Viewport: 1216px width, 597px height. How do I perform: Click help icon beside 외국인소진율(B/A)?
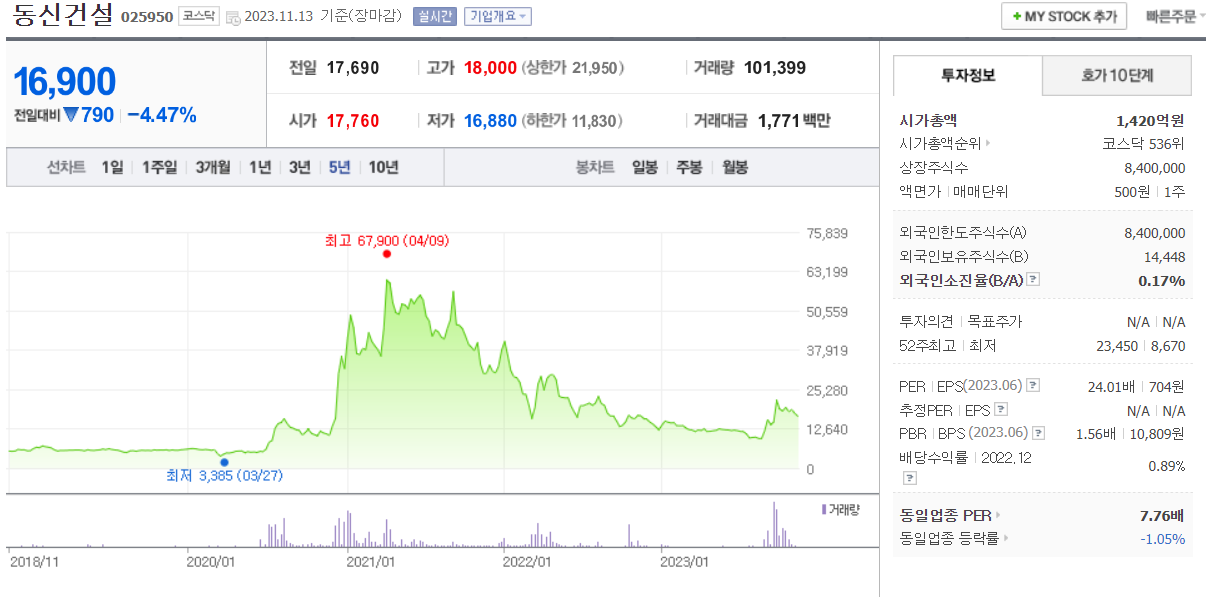[x=1034, y=280]
